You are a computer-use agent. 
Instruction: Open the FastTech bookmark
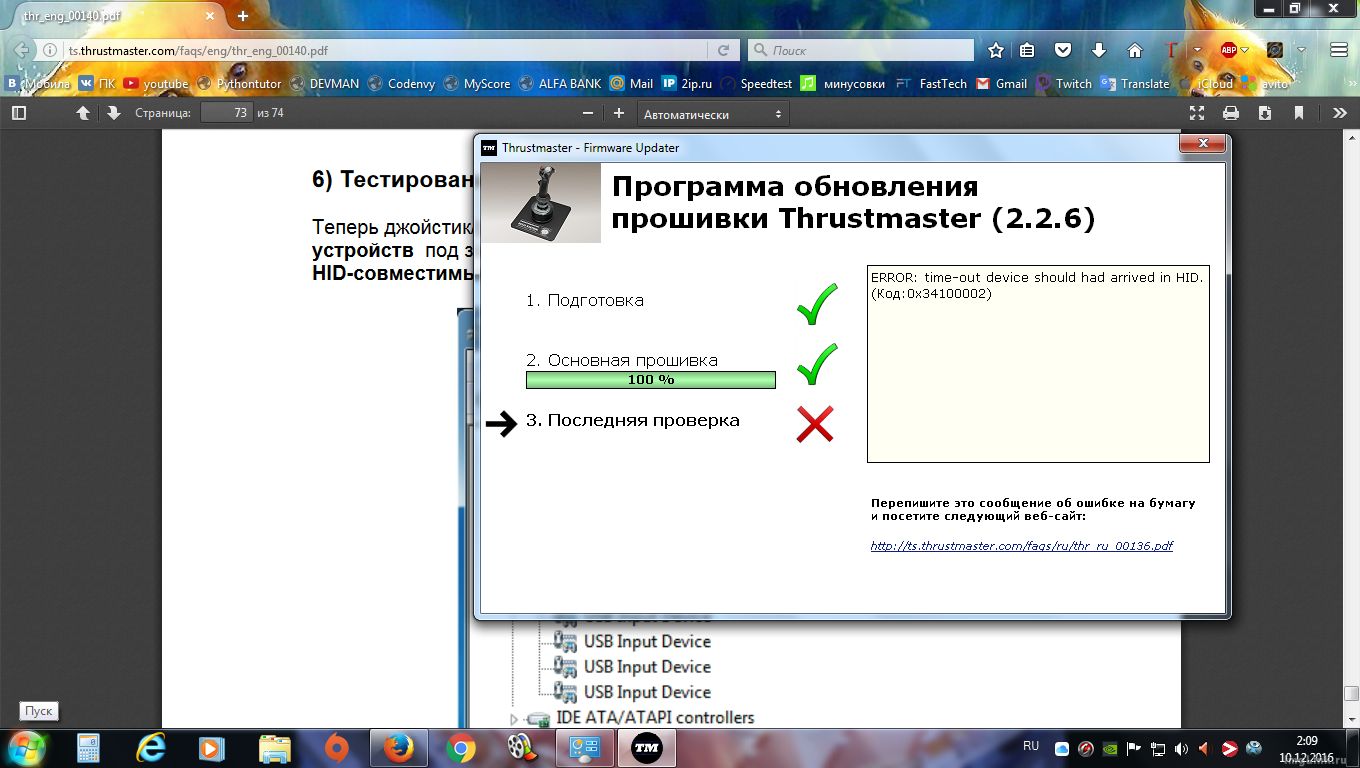click(932, 84)
